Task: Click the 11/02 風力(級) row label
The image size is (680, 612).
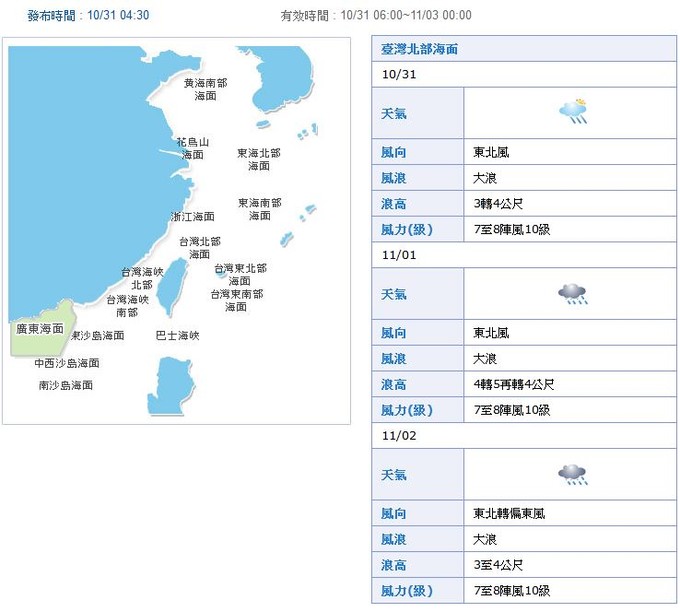Action: (407, 591)
